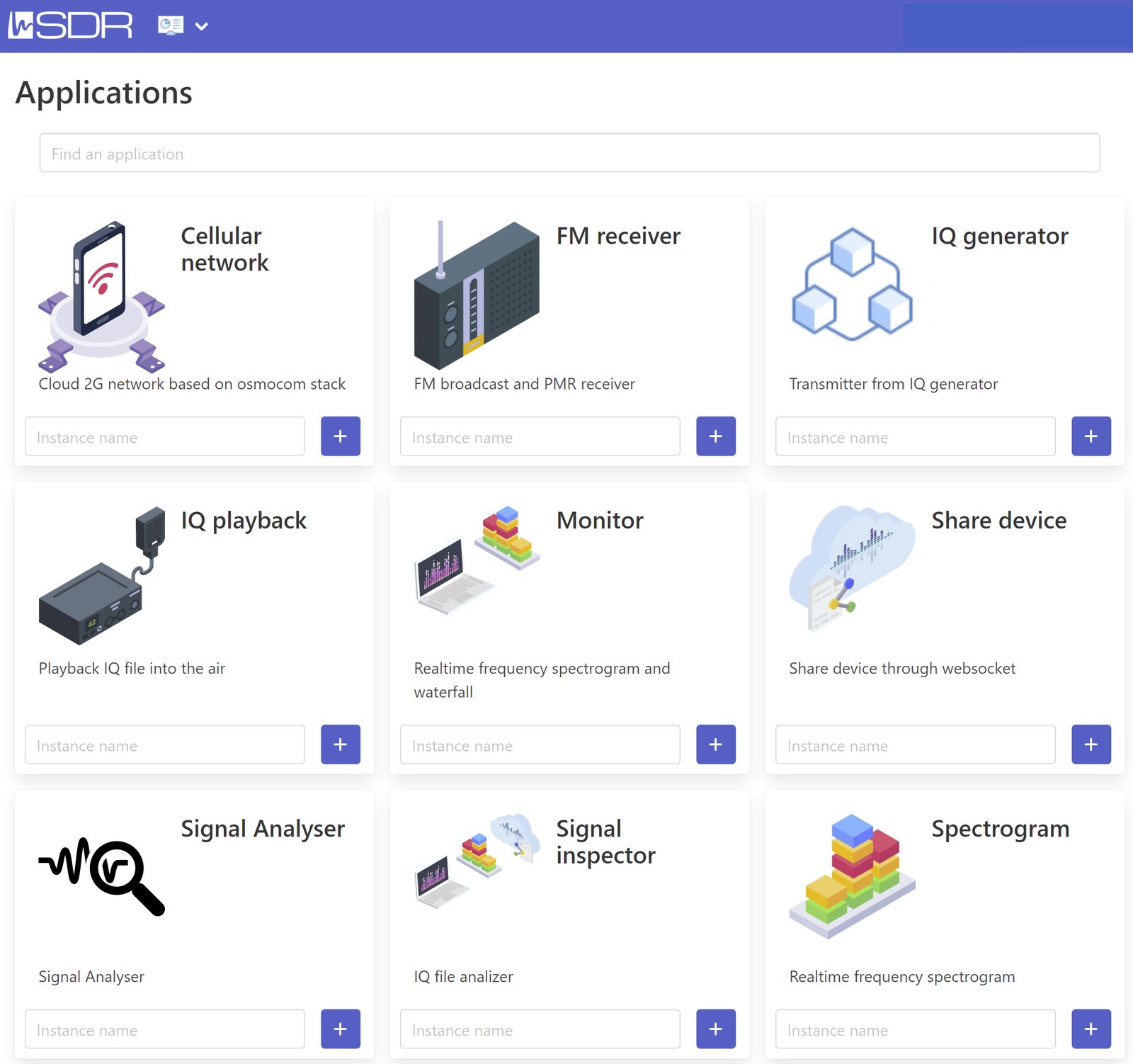The width and height of the screenshot is (1133, 1064).
Task: Add a Monitor instance via plus button
Action: (x=715, y=745)
